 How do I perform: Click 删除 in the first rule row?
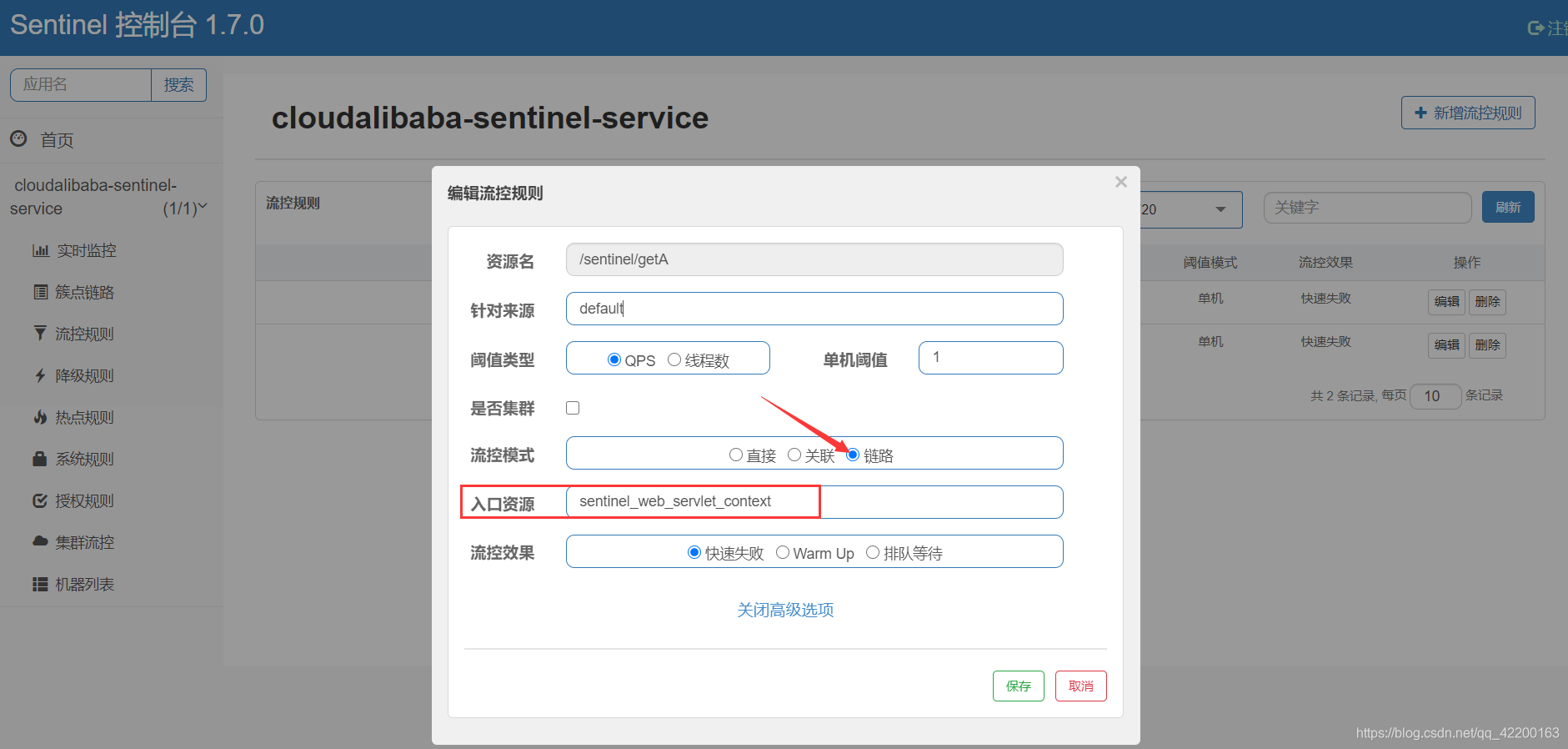click(x=1487, y=301)
